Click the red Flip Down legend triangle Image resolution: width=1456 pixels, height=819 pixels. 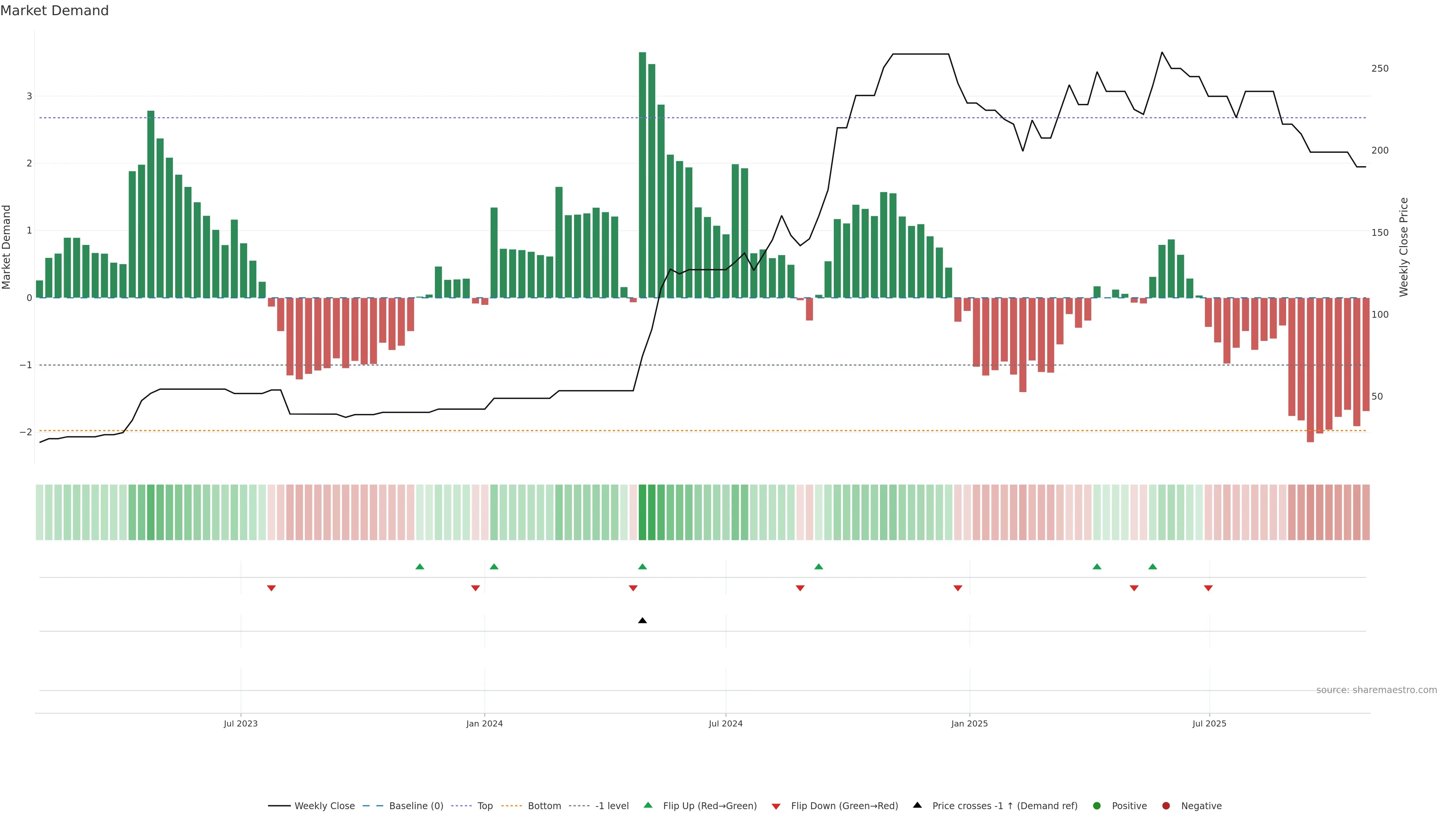point(775,806)
